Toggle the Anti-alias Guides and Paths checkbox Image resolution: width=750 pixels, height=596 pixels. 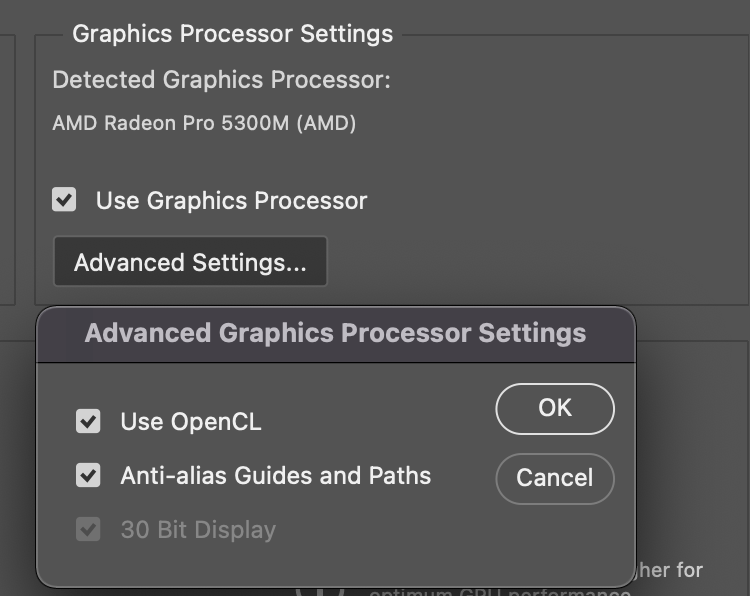(88, 475)
